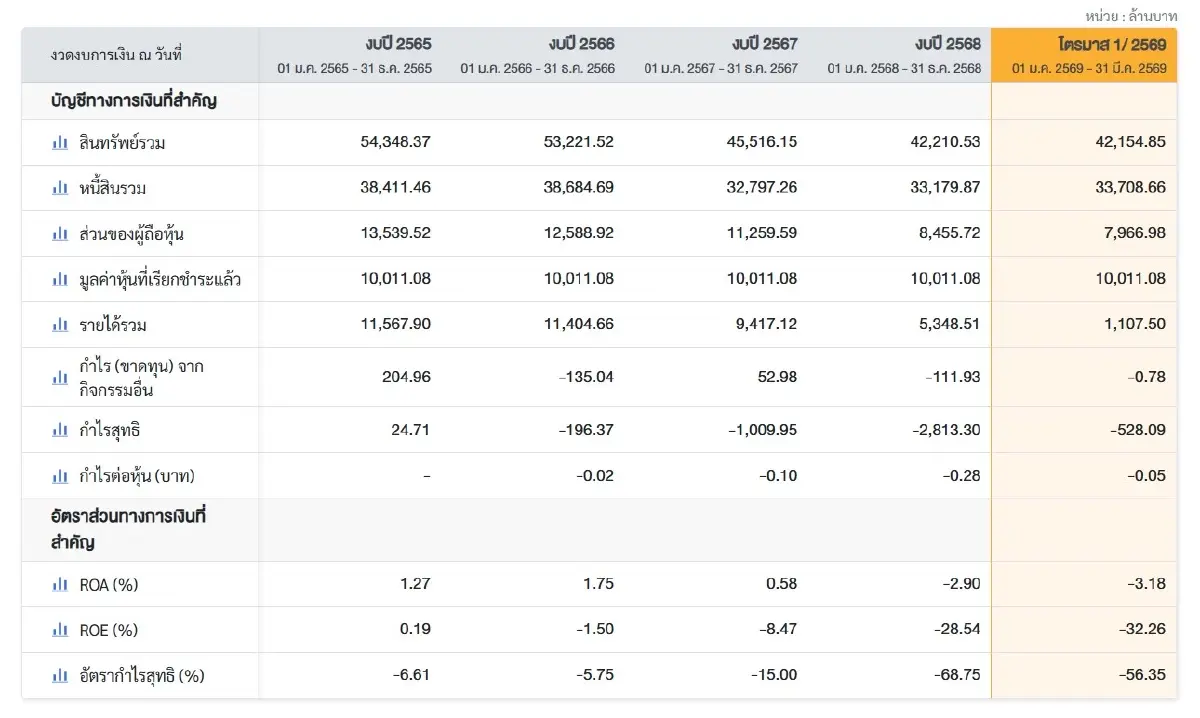The height and width of the screenshot is (718, 1200).
Task: Click chart icon next to รายได้รวม
Action: tap(60, 325)
